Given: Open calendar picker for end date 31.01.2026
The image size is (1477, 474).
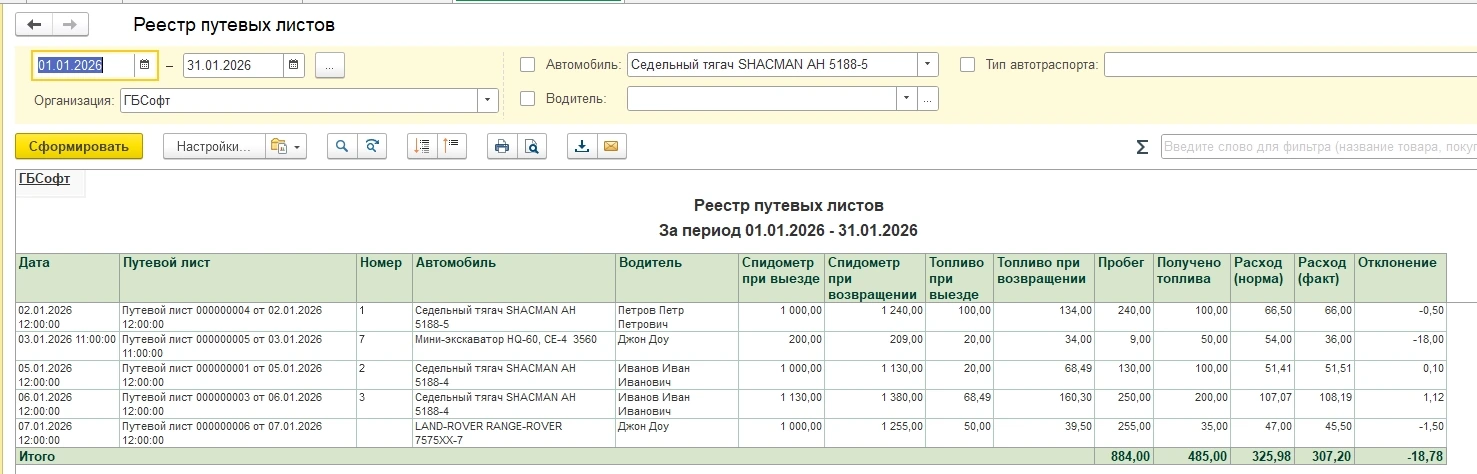Looking at the screenshot, I should tap(293, 65).
